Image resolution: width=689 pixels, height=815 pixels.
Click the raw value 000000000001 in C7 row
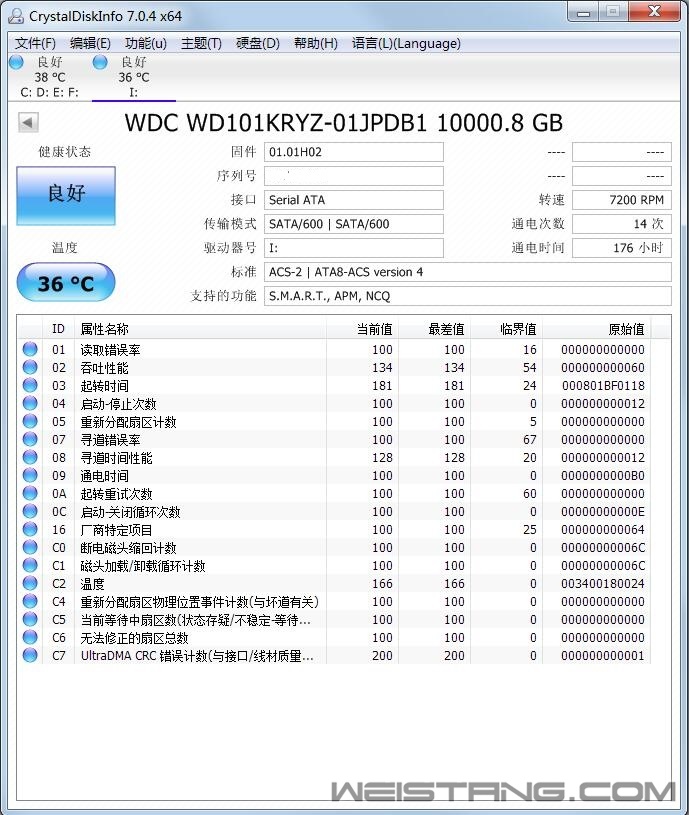coord(603,655)
